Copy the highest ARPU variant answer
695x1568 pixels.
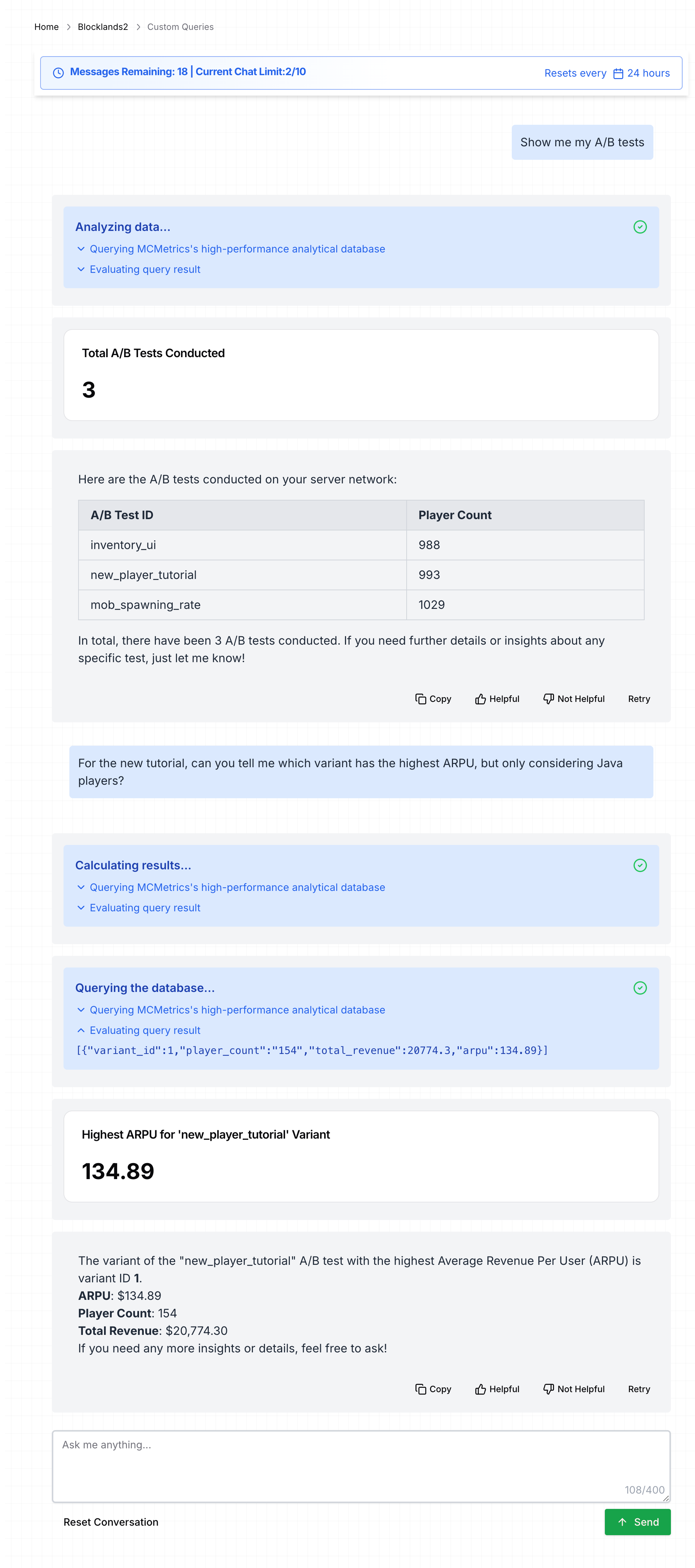pyautogui.click(x=433, y=1389)
